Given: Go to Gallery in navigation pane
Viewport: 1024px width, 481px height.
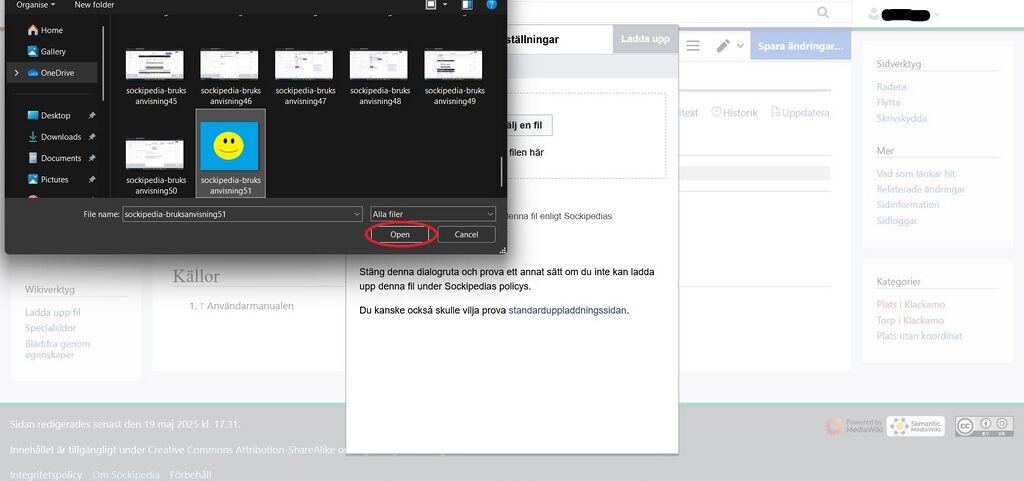Looking at the screenshot, I should 53,51.
